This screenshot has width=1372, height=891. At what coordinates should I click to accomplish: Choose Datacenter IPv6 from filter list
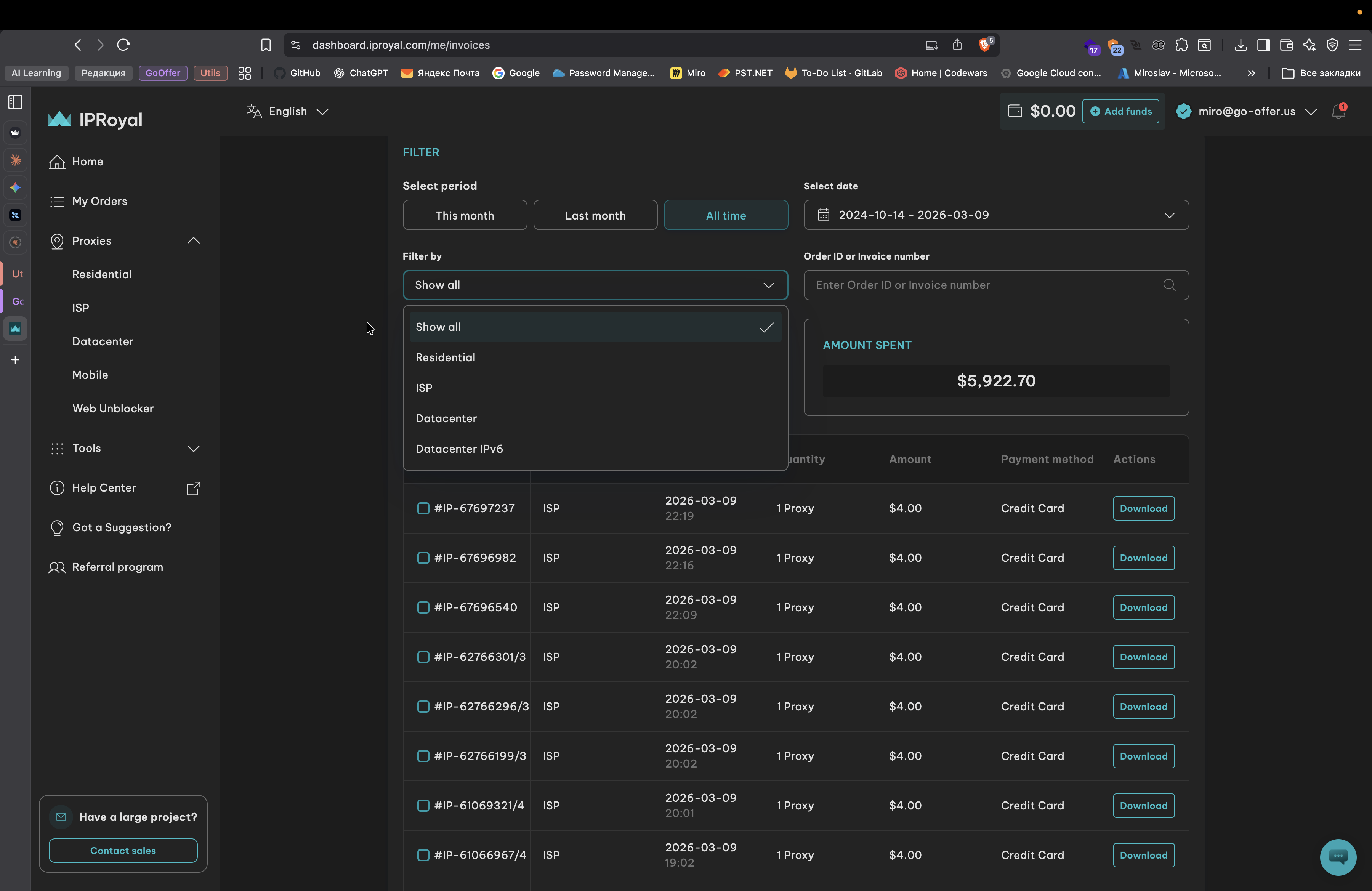point(459,449)
